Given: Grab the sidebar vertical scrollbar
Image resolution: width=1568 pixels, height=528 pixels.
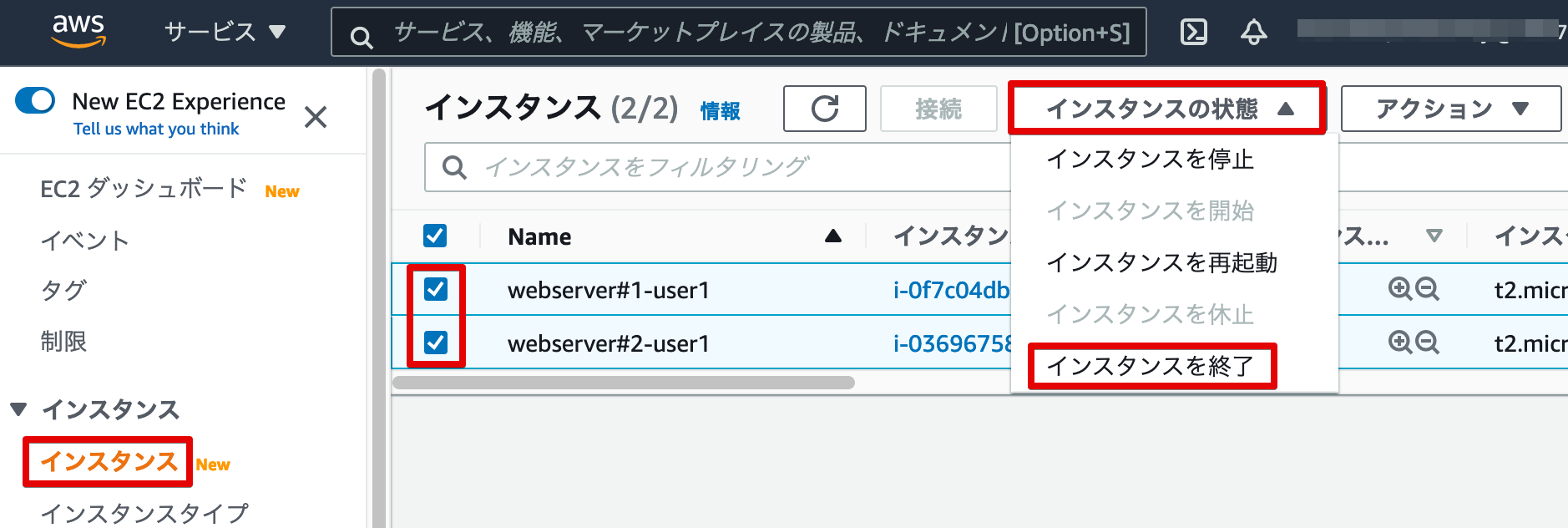Looking at the screenshot, I should pos(379,297).
